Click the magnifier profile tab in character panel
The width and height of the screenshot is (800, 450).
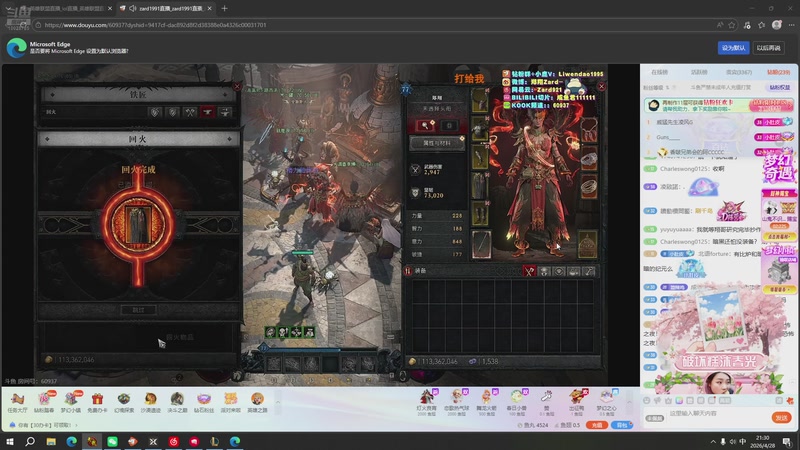tap(425, 126)
